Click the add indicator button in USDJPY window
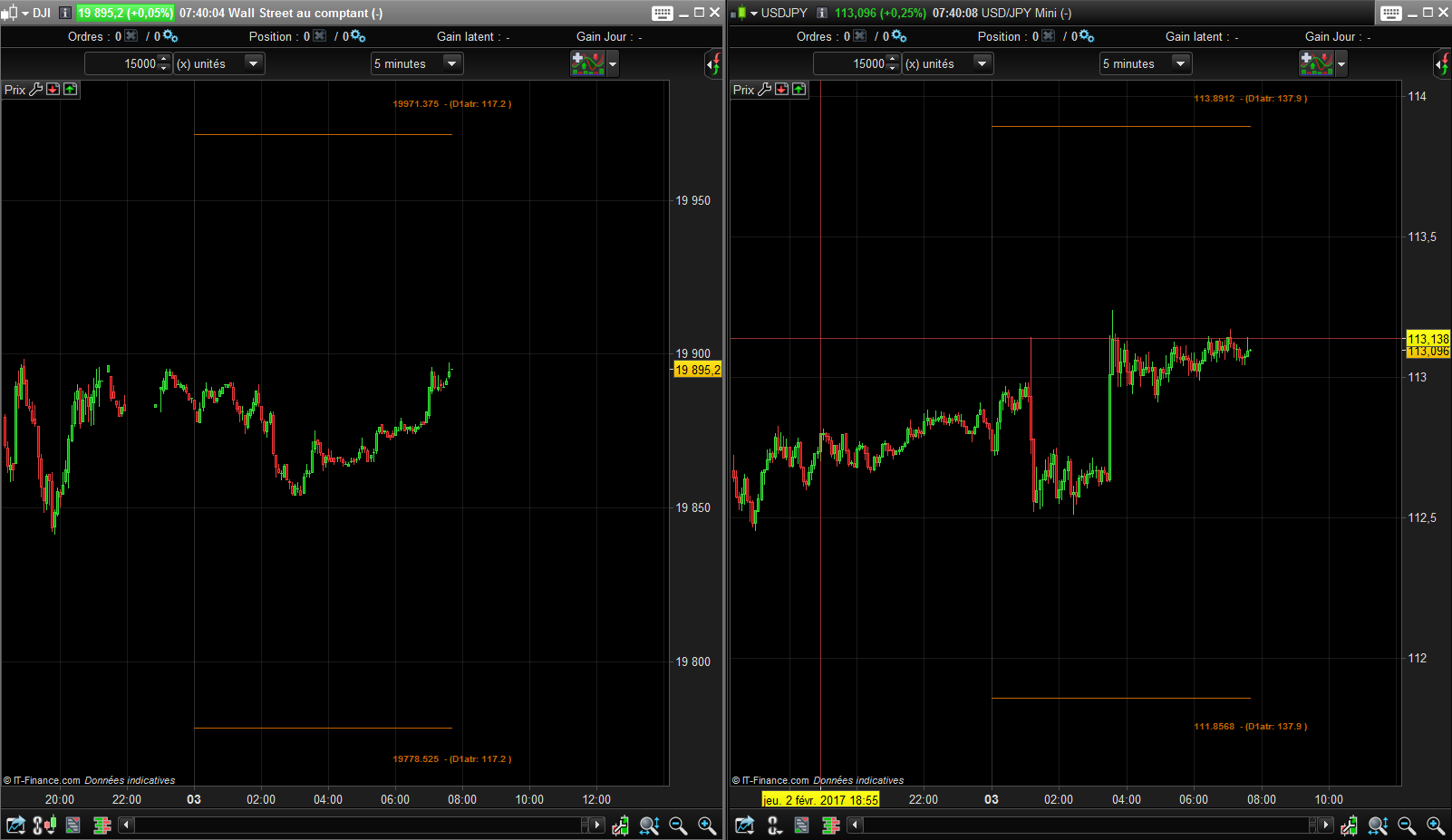Image resolution: width=1452 pixels, height=840 pixels. click(x=1316, y=63)
